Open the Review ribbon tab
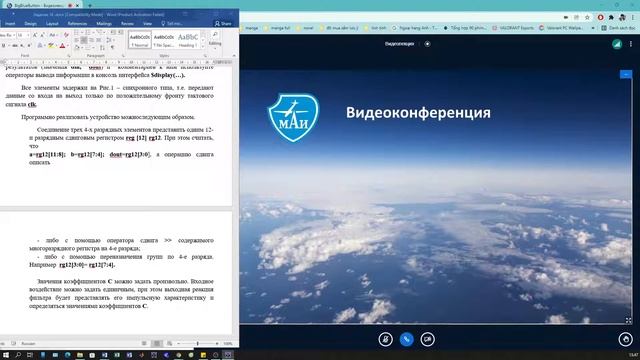 127,24
